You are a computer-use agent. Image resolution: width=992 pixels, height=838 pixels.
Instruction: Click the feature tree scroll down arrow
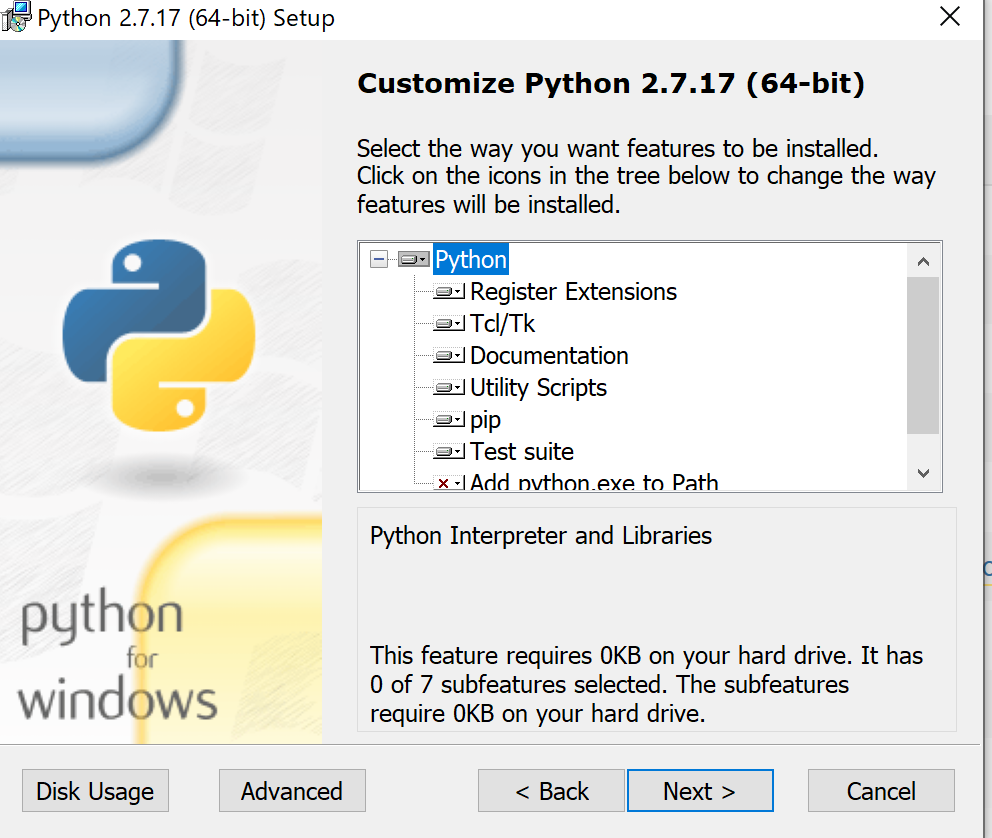point(923,473)
